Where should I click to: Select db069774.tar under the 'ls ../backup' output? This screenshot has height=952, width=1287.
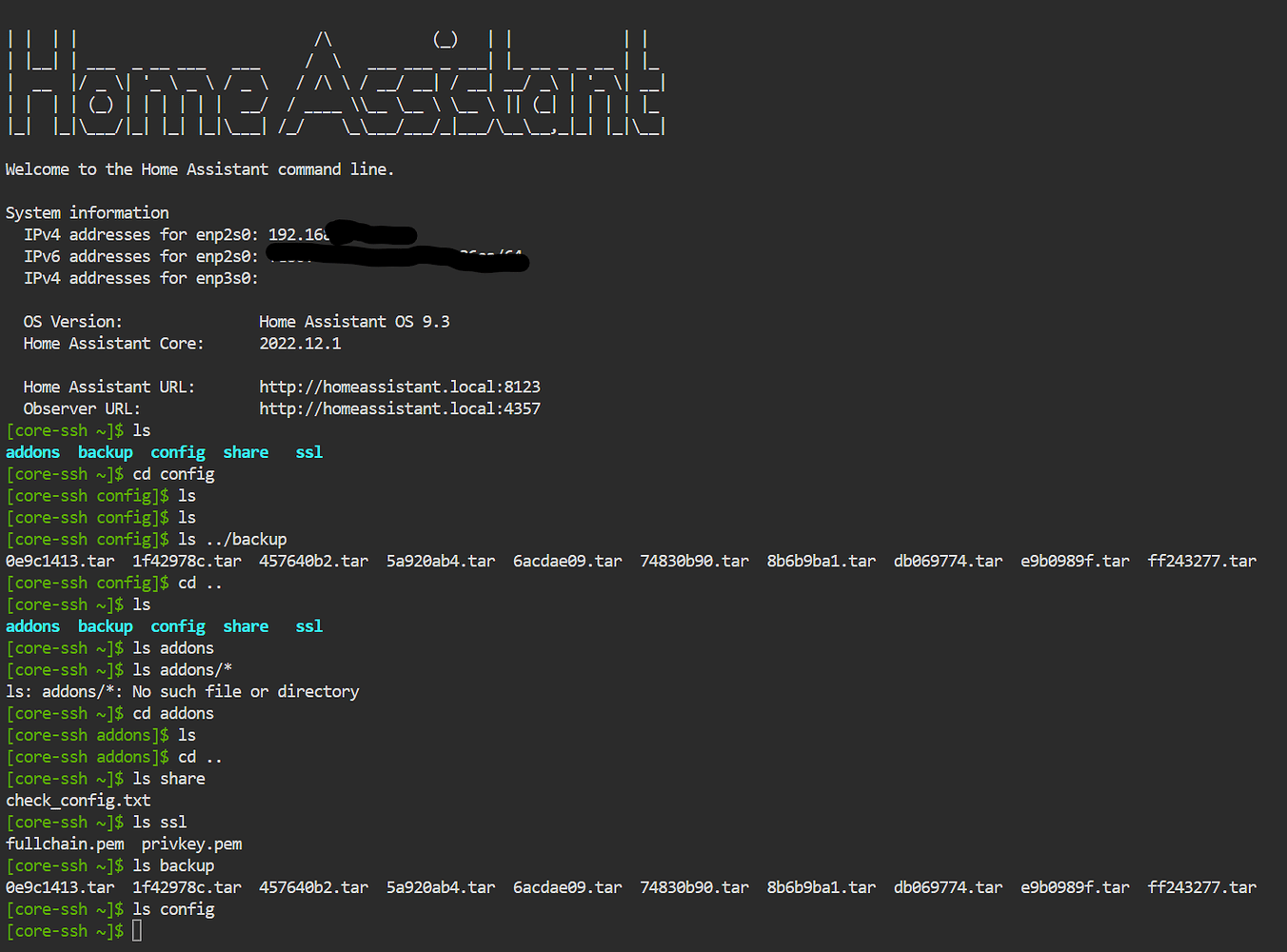point(948,562)
